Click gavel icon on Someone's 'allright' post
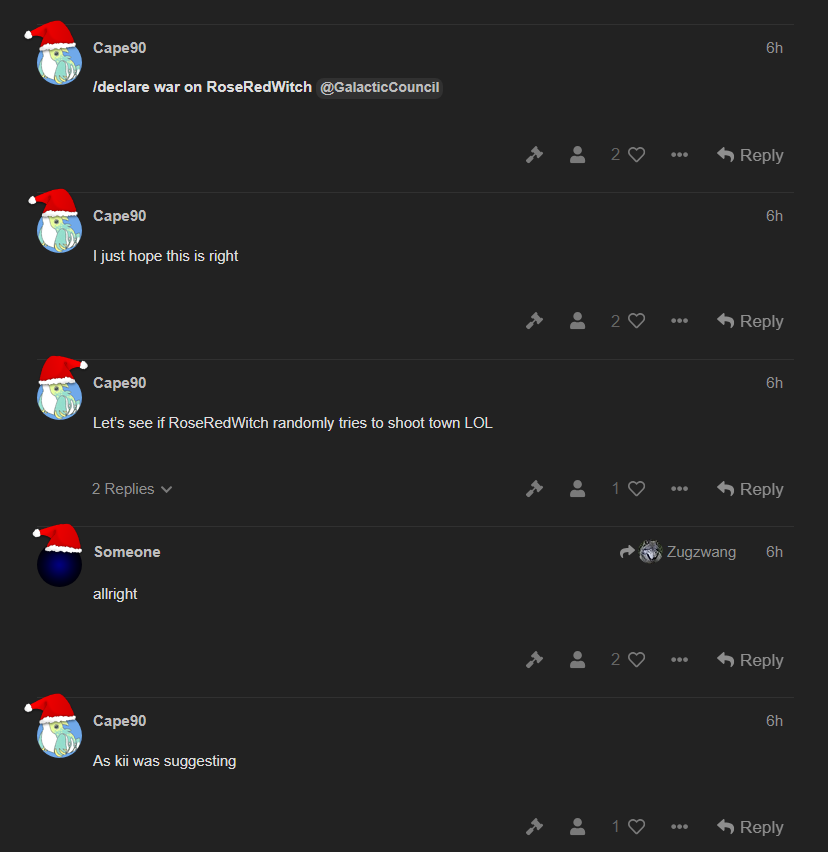The image size is (828, 852). pos(535,660)
